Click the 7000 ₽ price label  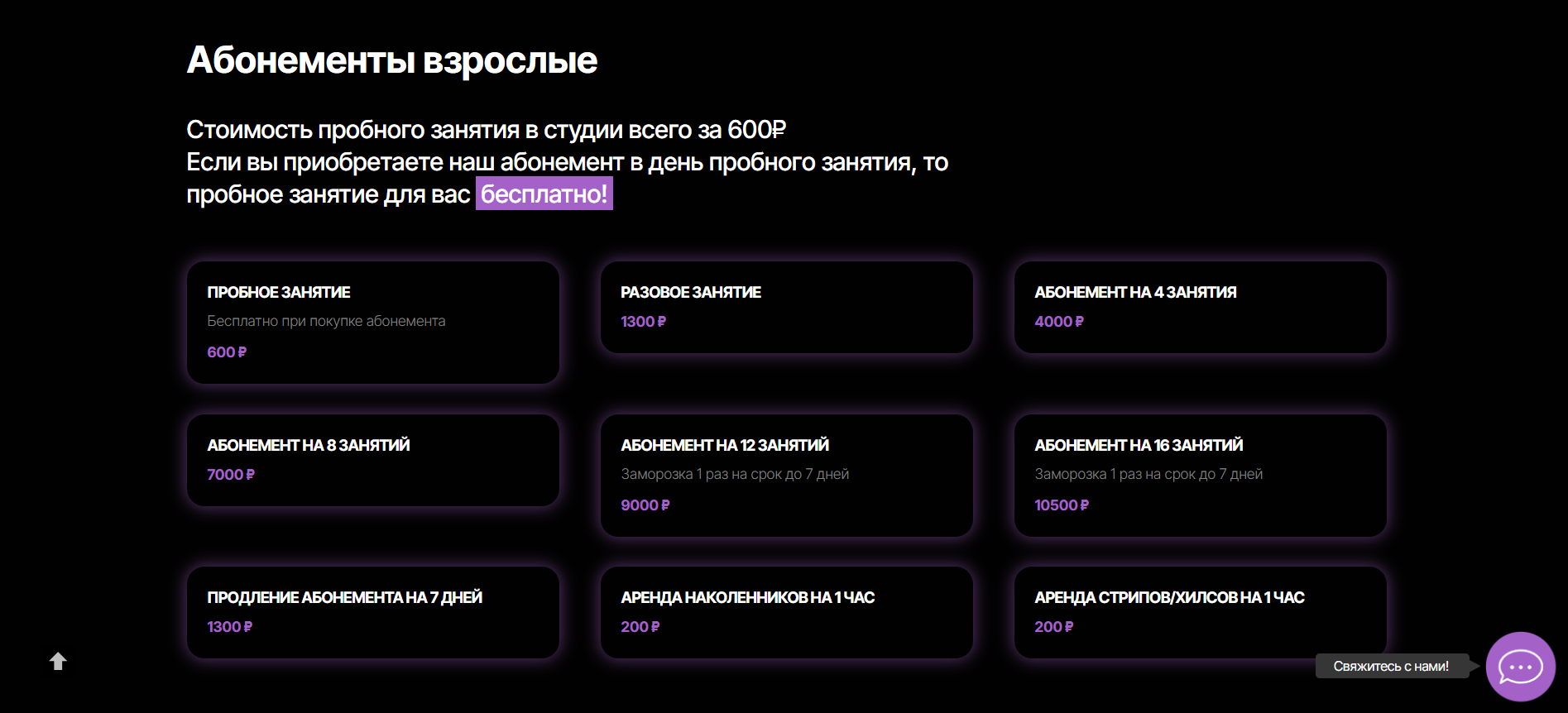click(231, 475)
